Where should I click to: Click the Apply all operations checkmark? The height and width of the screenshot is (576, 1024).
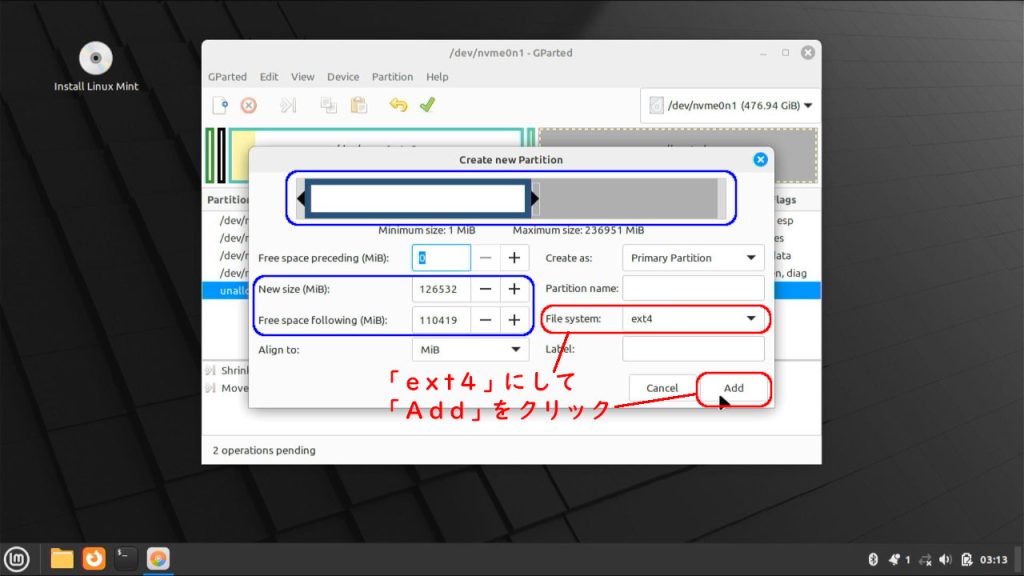[427, 105]
